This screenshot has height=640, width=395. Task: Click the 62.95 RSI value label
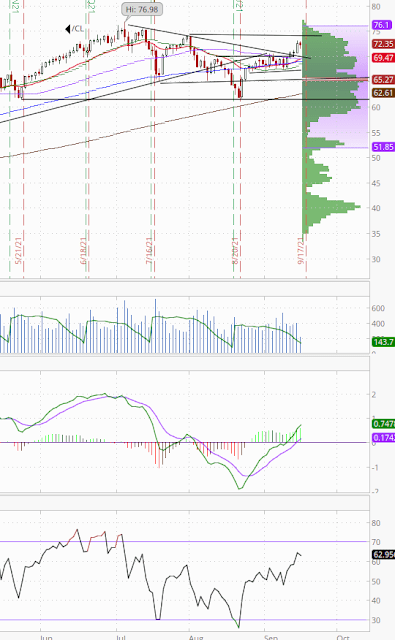click(x=383, y=554)
